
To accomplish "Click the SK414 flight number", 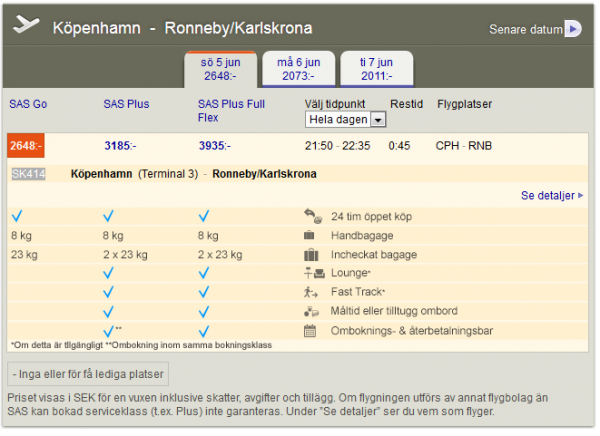I will 29,174.
